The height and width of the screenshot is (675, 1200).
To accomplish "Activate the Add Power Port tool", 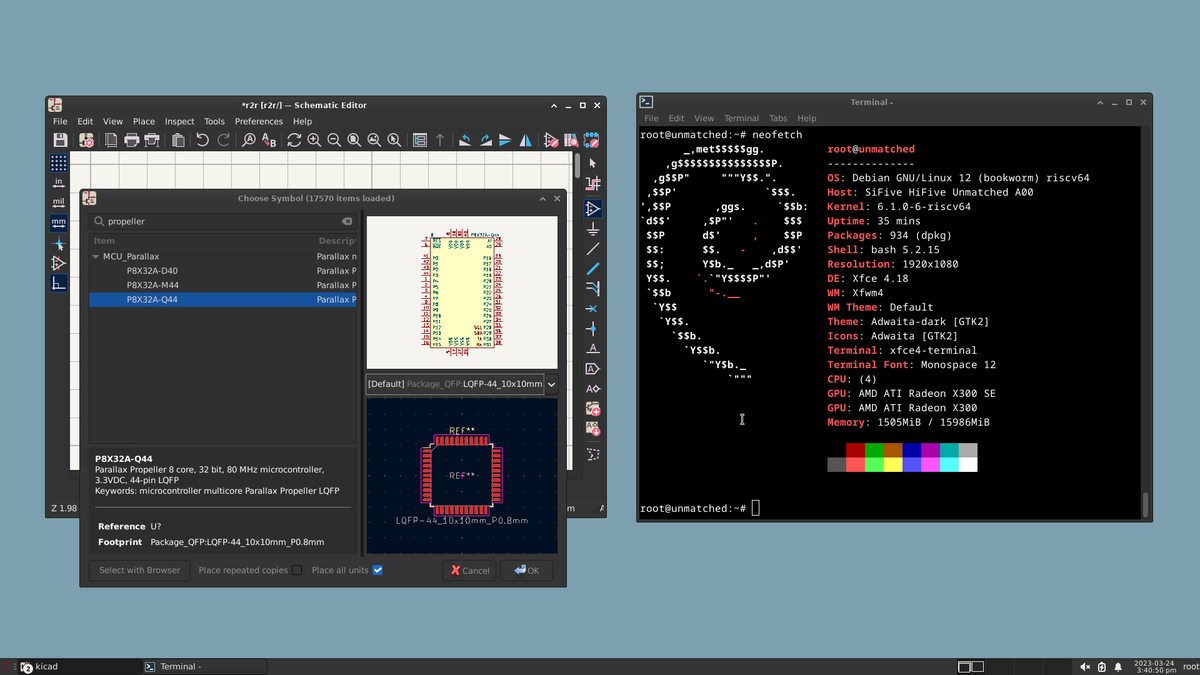I will pos(593,228).
